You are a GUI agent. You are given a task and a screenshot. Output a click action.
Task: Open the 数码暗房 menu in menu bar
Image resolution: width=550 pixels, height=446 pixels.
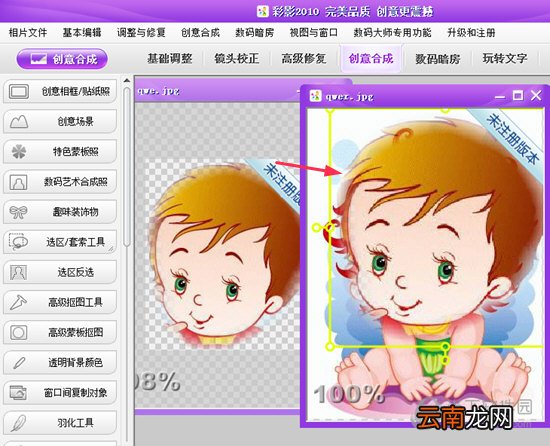pyautogui.click(x=255, y=33)
